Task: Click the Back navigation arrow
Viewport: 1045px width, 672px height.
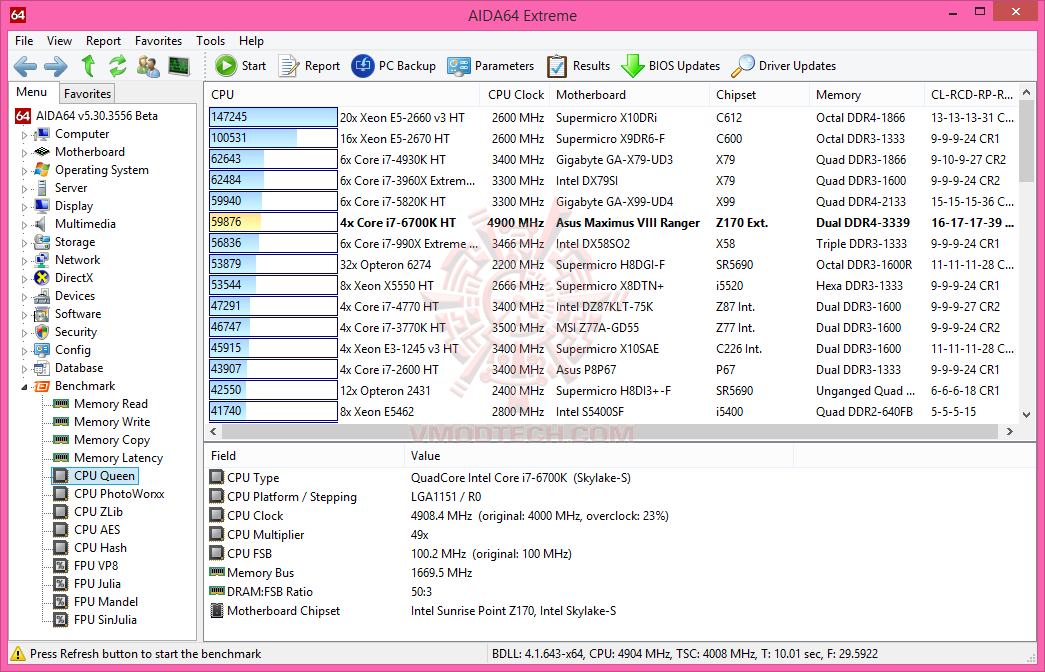Action: coord(25,66)
